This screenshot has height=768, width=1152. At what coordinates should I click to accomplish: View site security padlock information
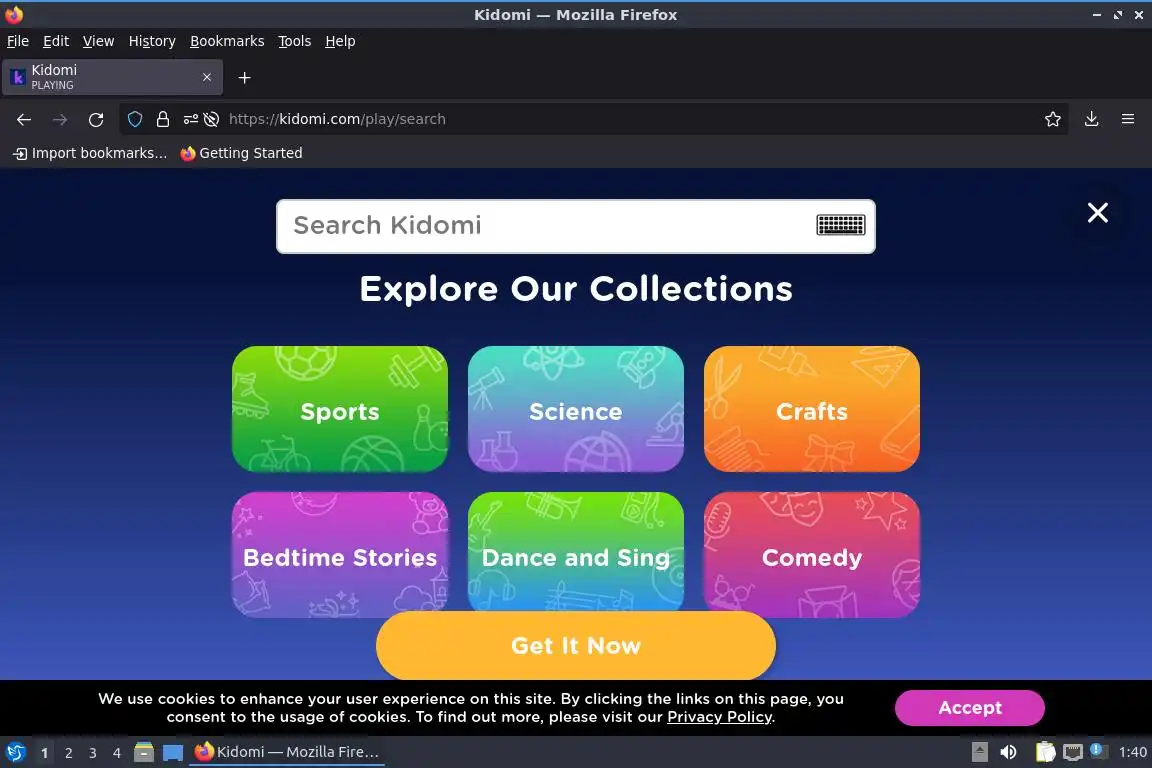click(162, 119)
